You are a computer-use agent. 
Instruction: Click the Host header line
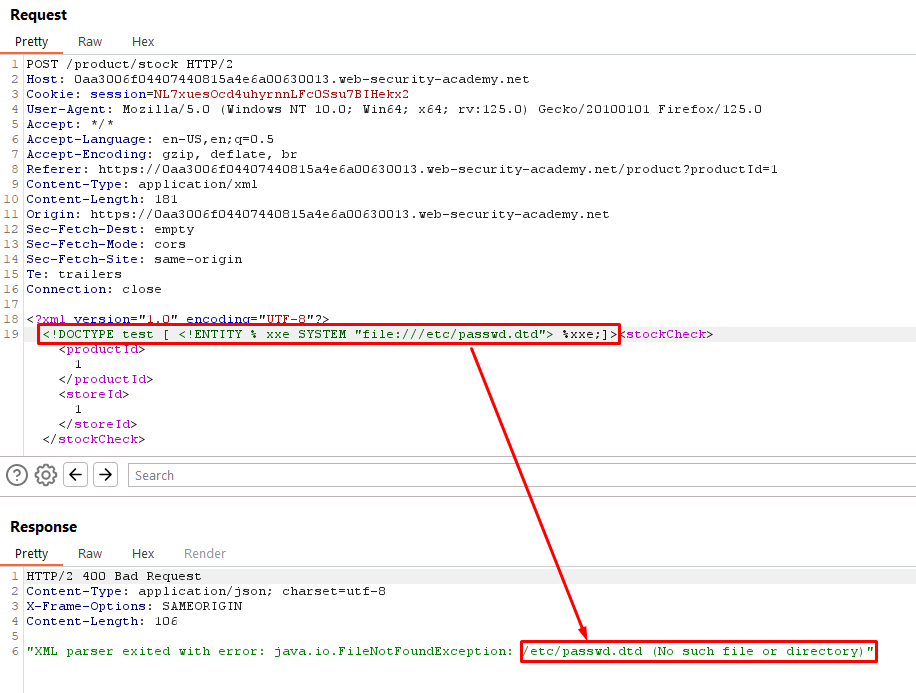277,79
